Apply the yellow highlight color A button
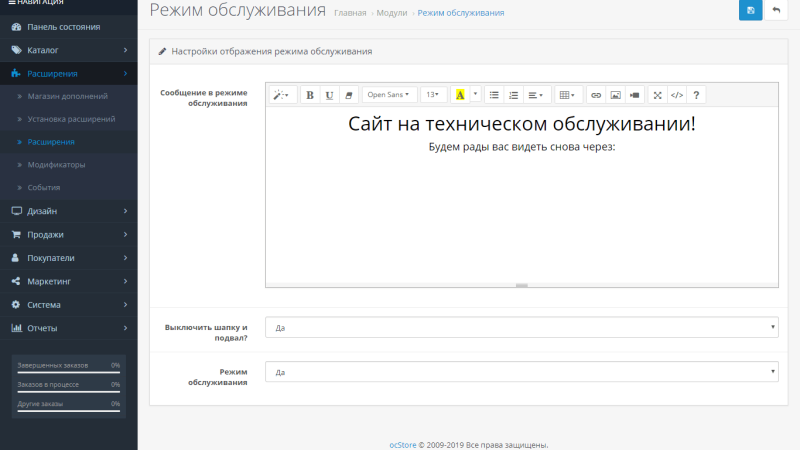 click(x=460, y=95)
